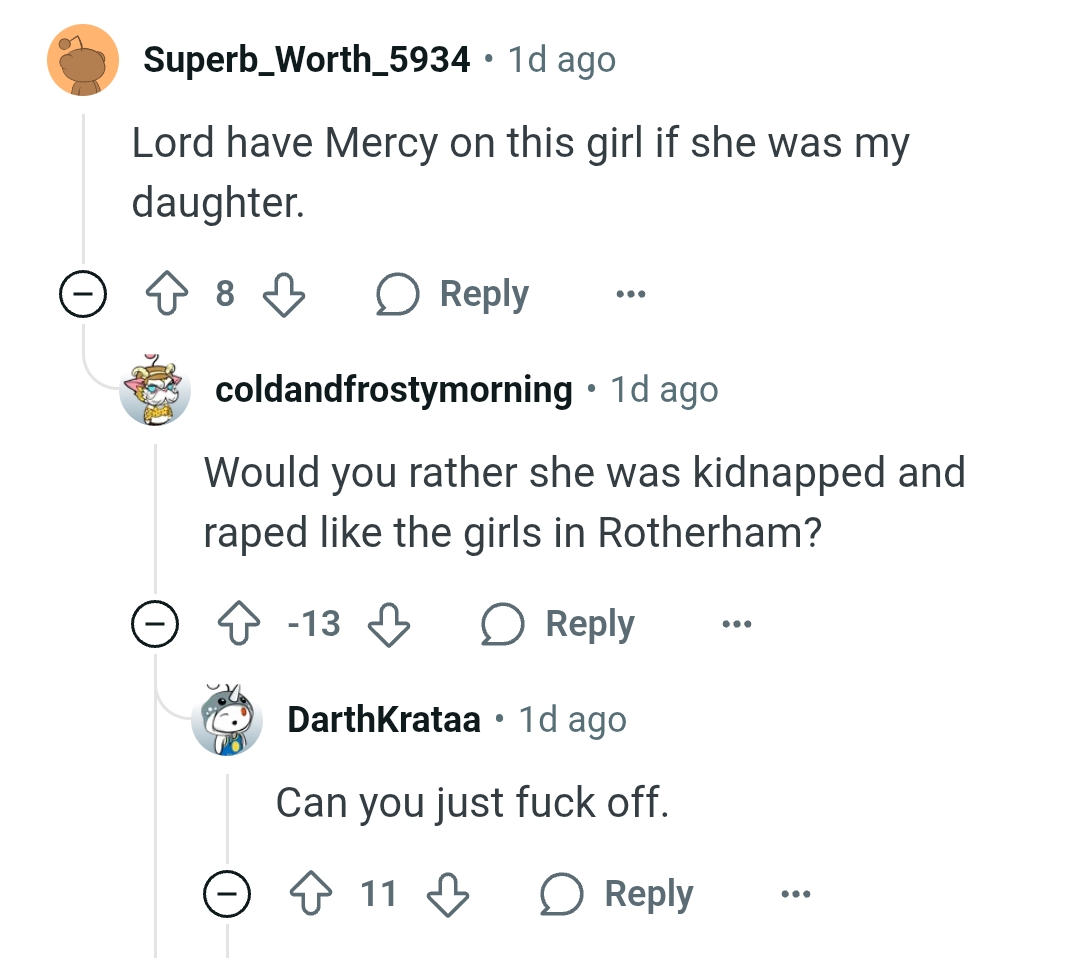The height and width of the screenshot is (958, 1079).
Task: Click Superb_Worth_5934's orange avatar
Action: click(83, 60)
